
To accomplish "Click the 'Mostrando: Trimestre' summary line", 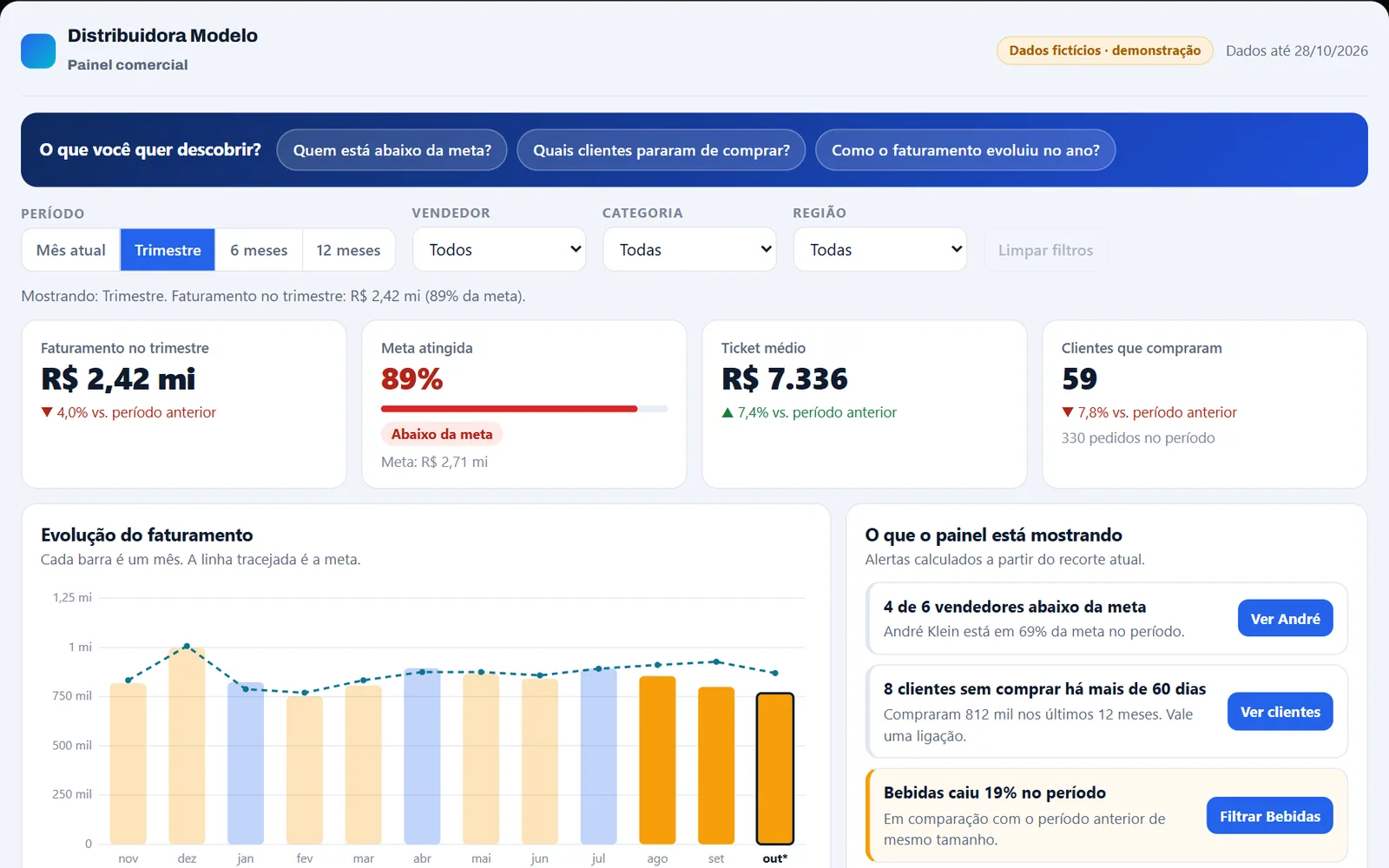I will coord(273,296).
